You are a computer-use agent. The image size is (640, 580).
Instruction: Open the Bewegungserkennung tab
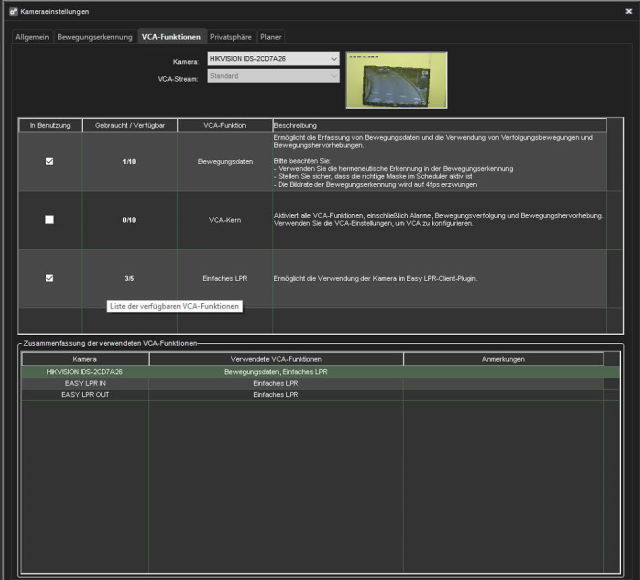pyautogui.click(x=95, y=37)
